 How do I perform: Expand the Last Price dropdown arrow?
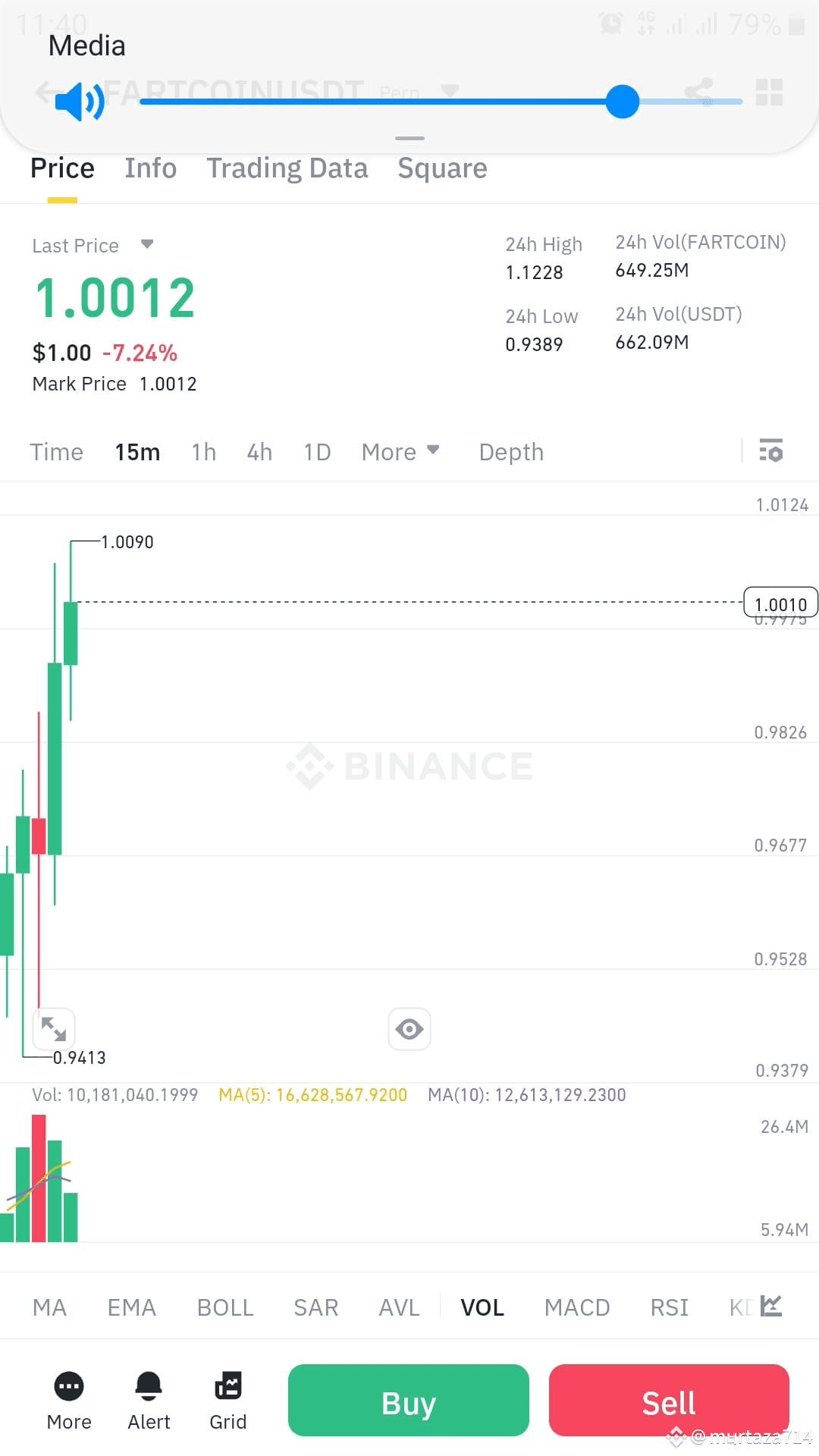click(147, 244)
